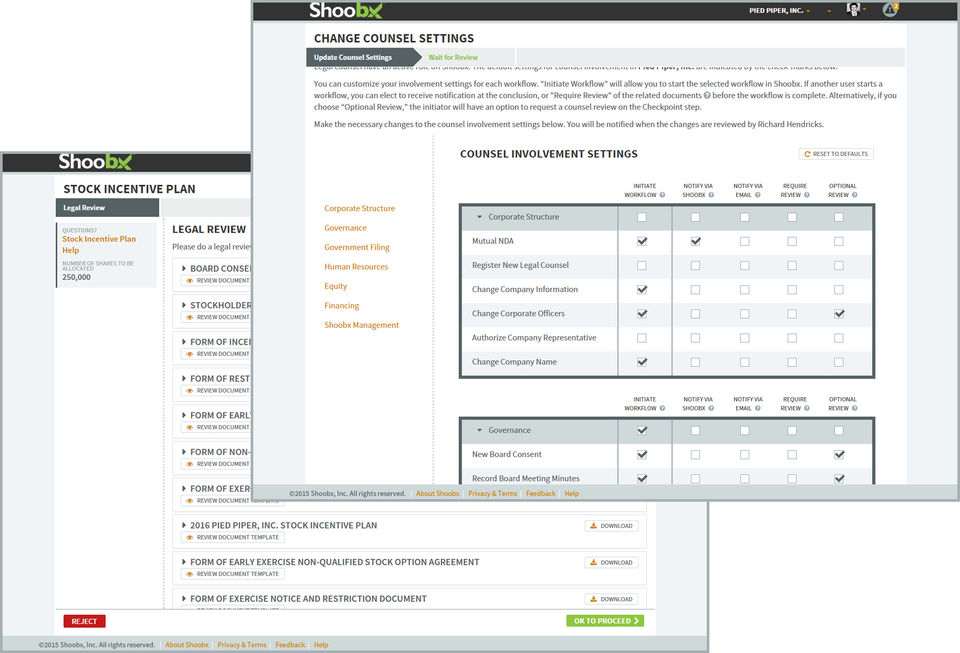Open the notifications alert icon

(890, 9)
